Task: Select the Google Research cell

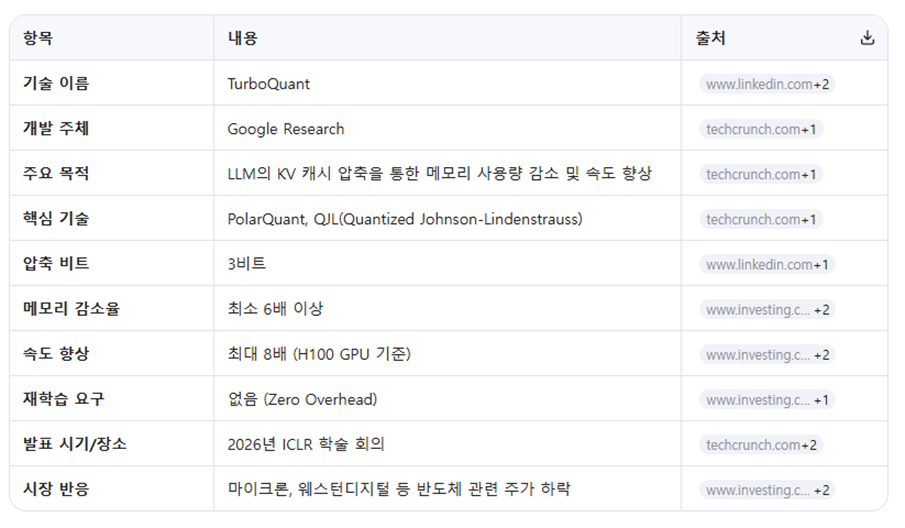Action: pyautogui.click(x=286, y=129)
